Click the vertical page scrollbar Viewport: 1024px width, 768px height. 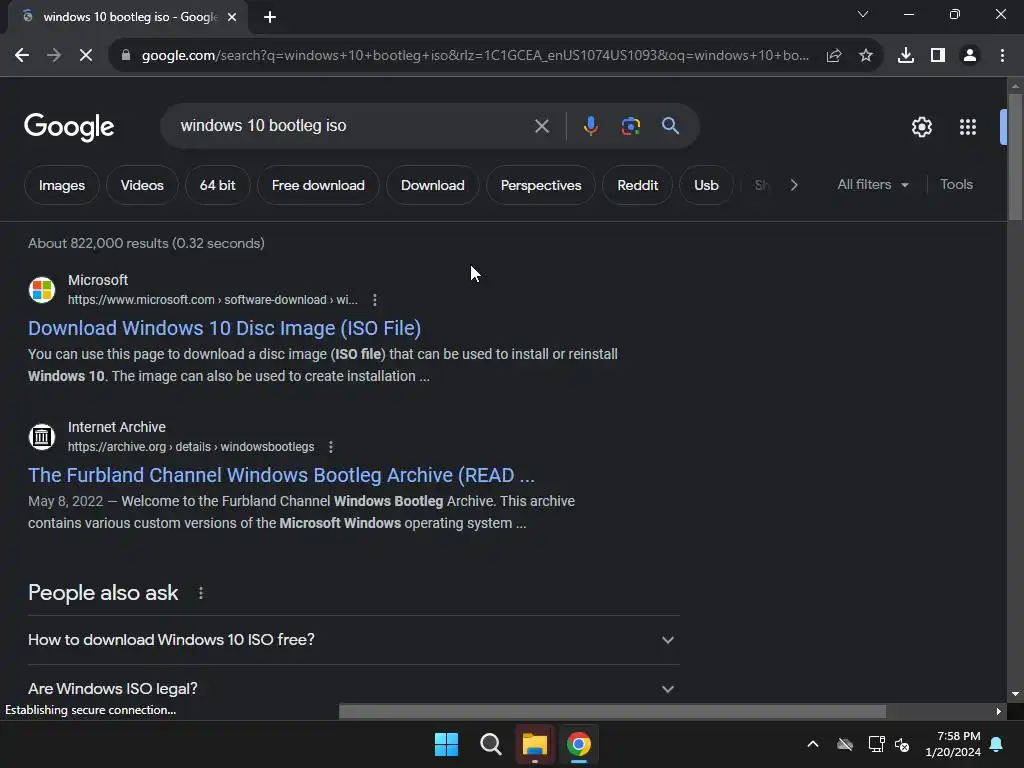[1015, 157]
